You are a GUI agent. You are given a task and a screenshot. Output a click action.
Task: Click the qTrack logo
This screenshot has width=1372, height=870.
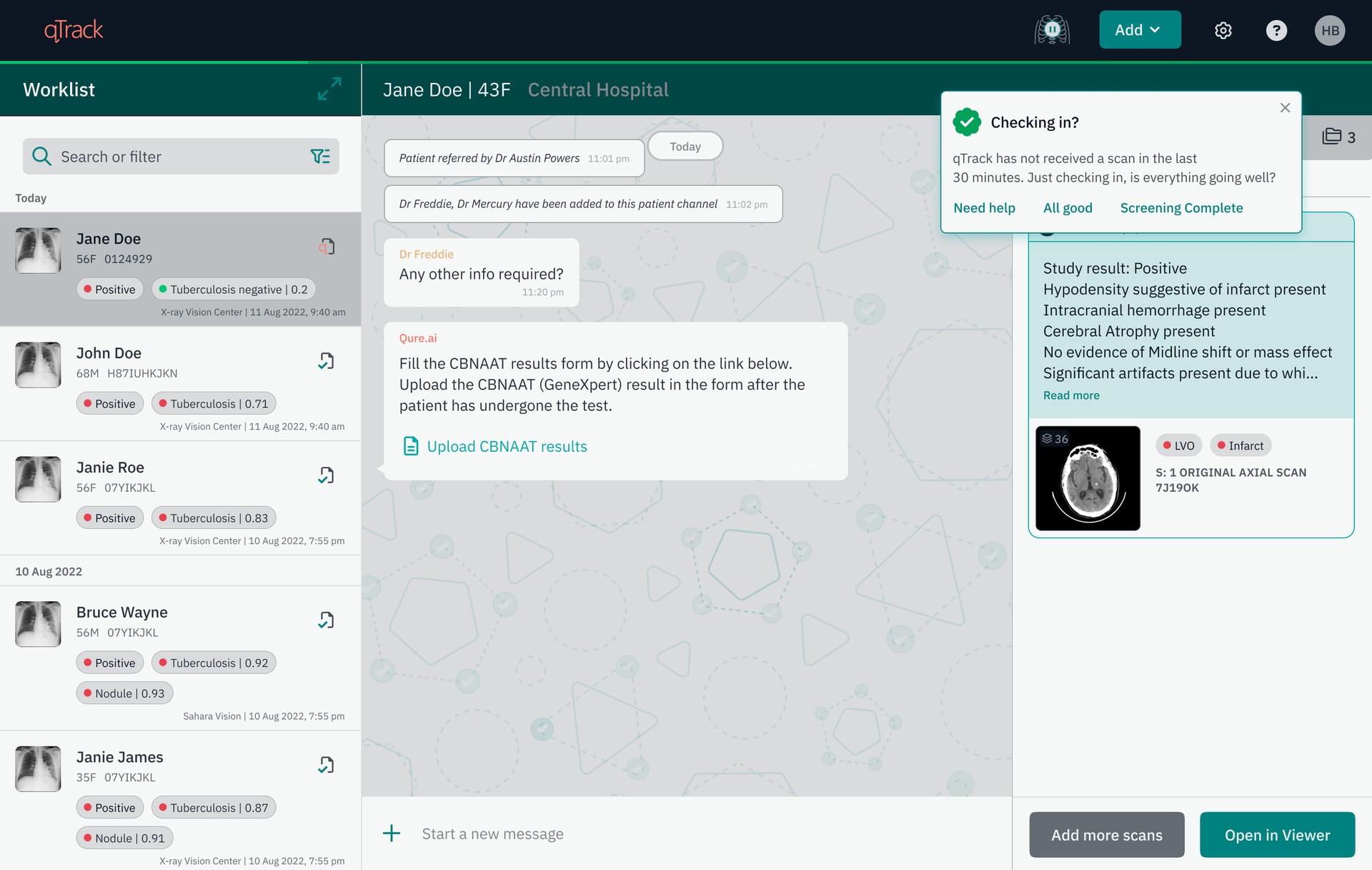74,30
